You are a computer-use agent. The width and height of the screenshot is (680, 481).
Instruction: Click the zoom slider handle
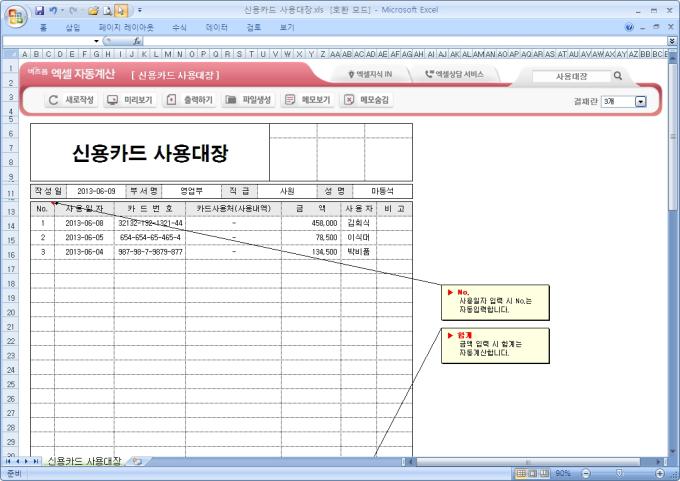(x=619, y=473)
